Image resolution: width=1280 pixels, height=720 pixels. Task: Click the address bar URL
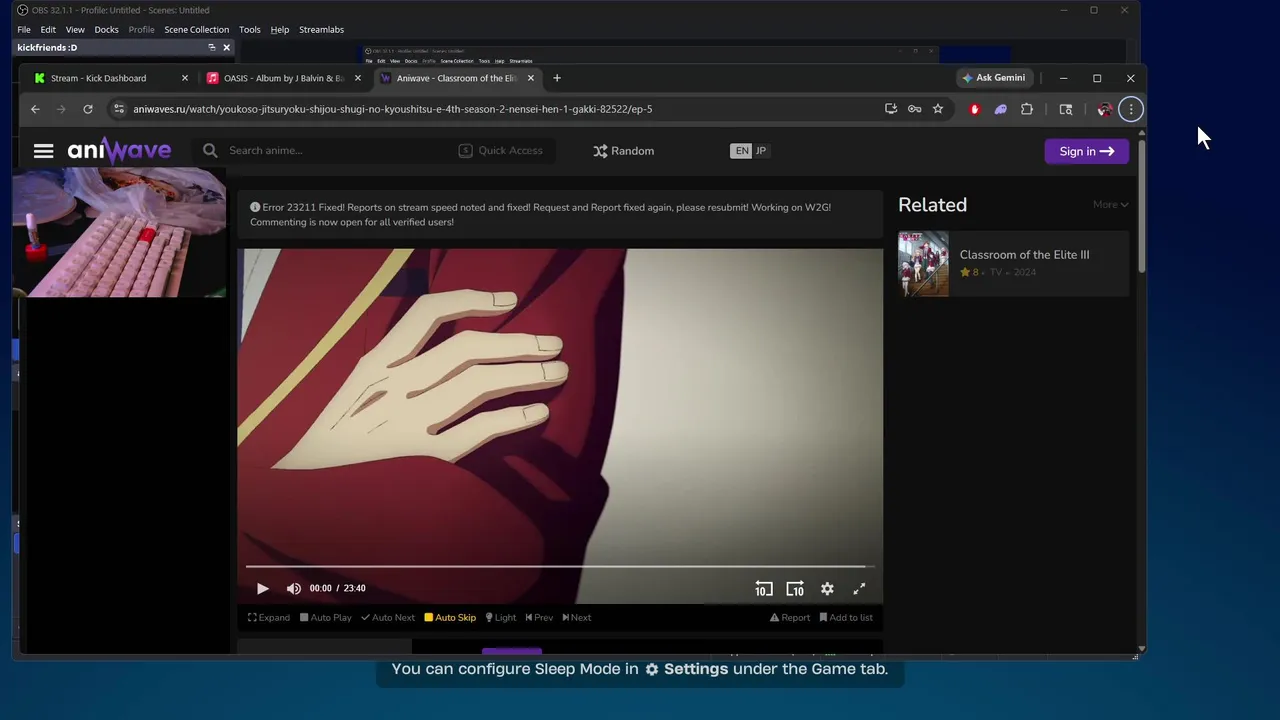392,109
